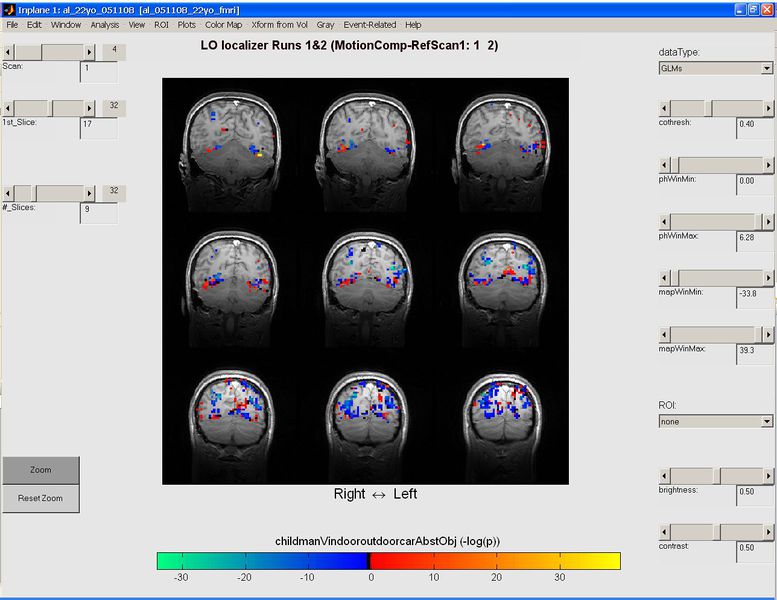777x600 pixels.
Task: Open the ROI menu
Action: coord(161,24)
